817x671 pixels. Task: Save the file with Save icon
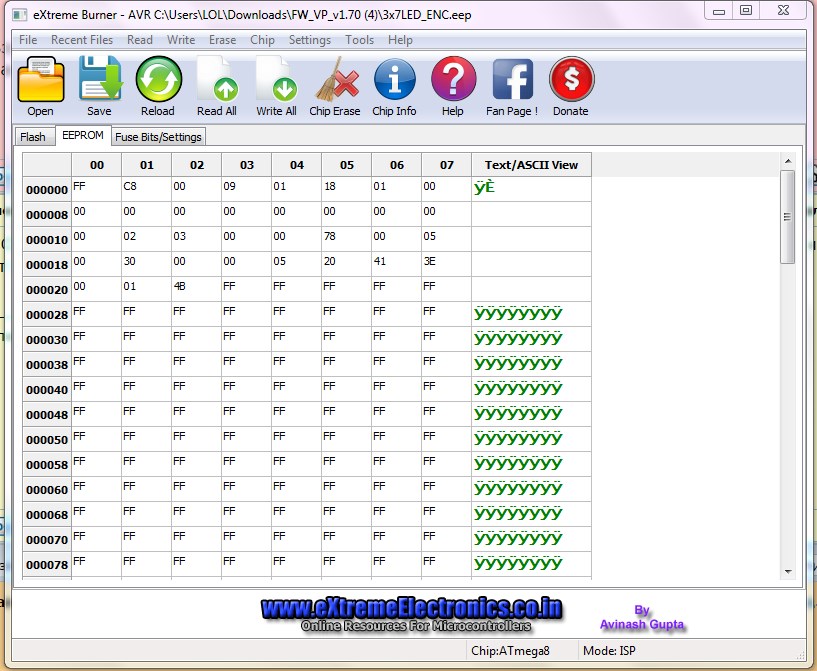click(99, 80)
